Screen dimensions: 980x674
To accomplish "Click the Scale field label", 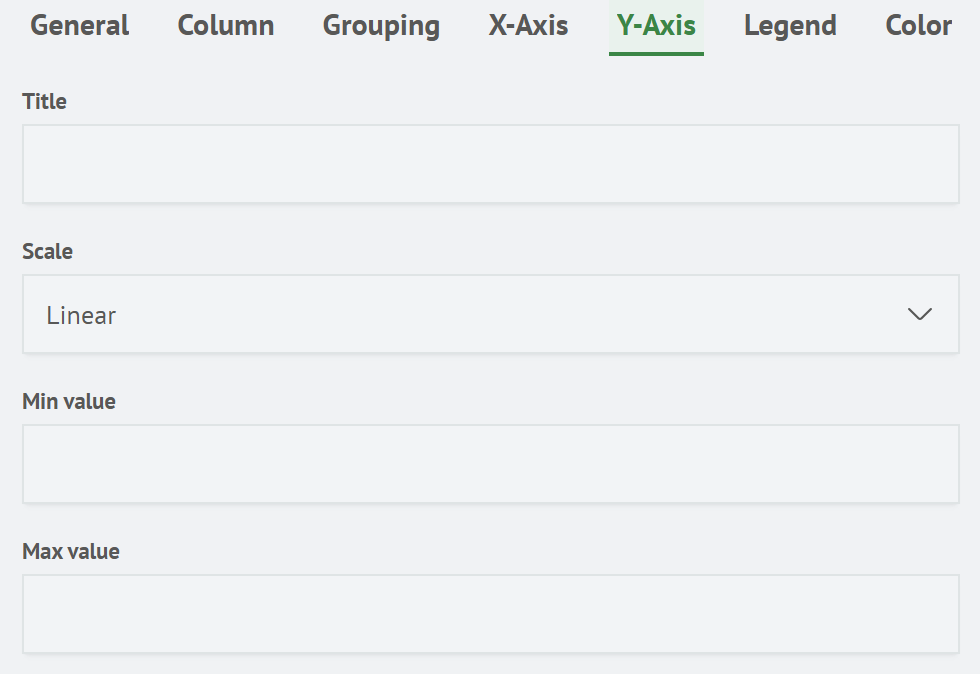I will tap(47, 251).
